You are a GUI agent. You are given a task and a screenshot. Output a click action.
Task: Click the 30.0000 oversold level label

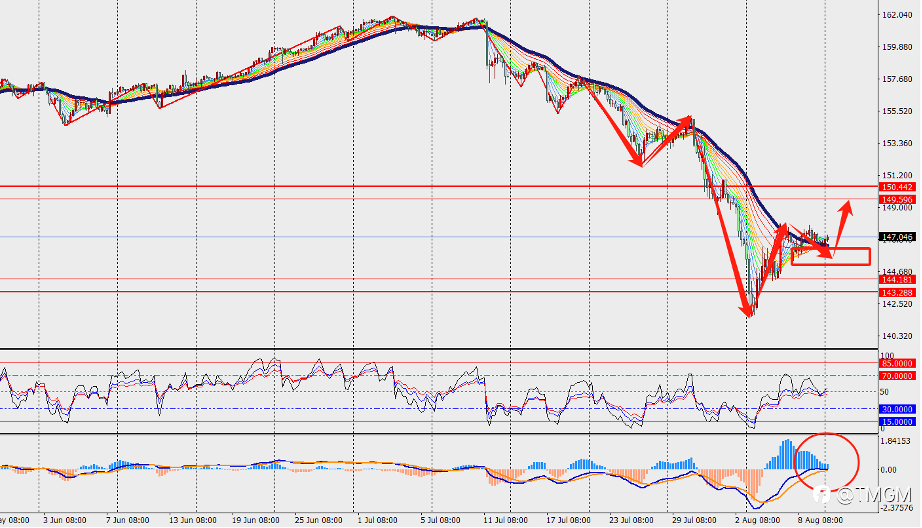(897, 409)
